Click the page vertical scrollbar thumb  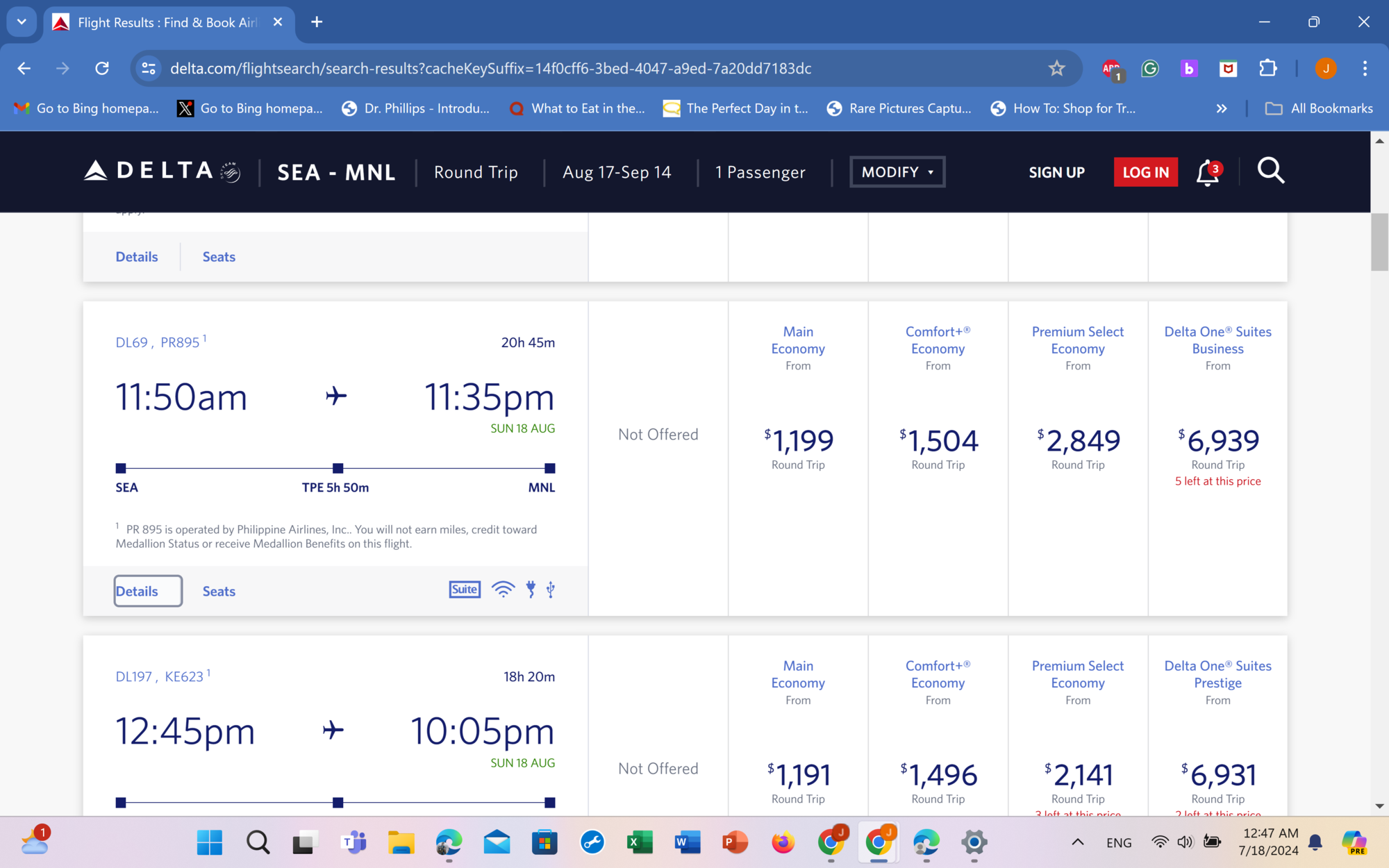[1379, 242]
